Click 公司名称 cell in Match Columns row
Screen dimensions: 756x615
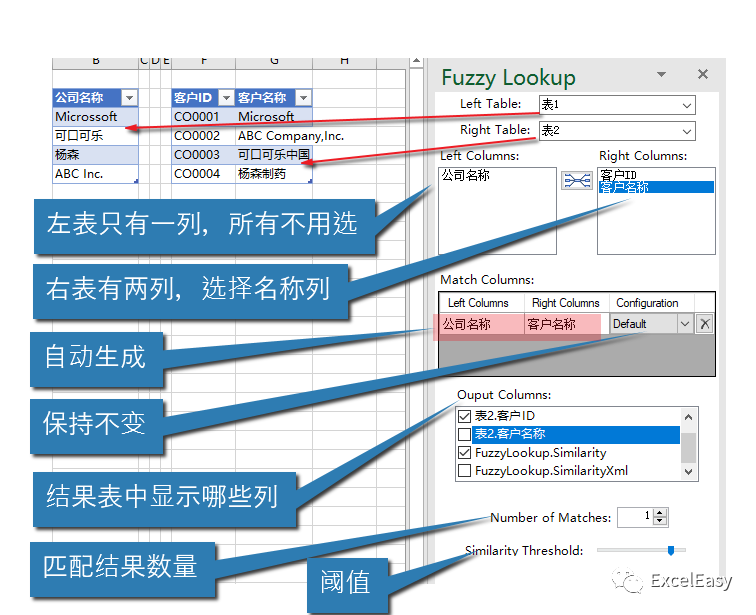(481, 324)
